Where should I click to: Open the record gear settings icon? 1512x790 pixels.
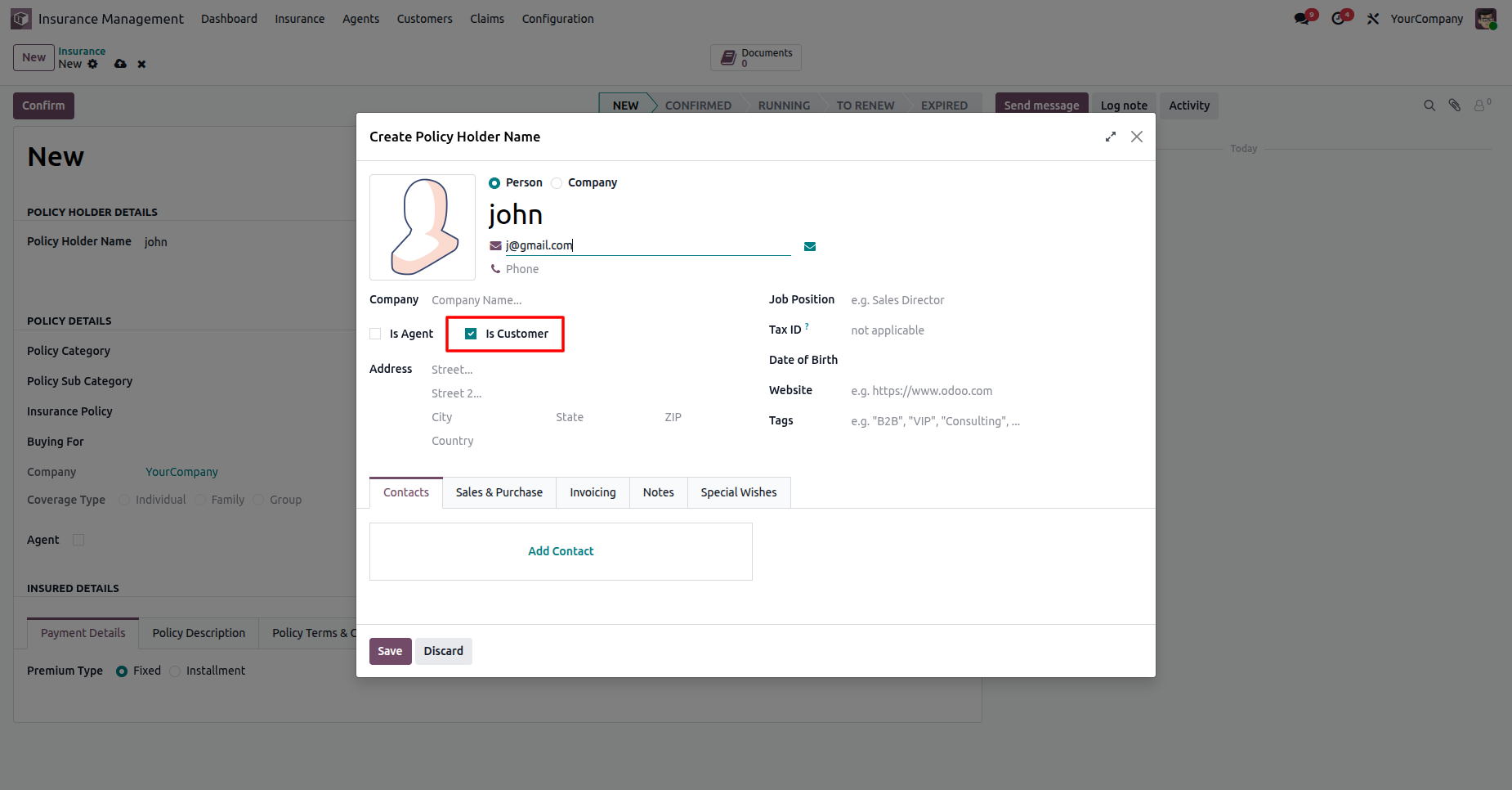(x=92, y=64)
